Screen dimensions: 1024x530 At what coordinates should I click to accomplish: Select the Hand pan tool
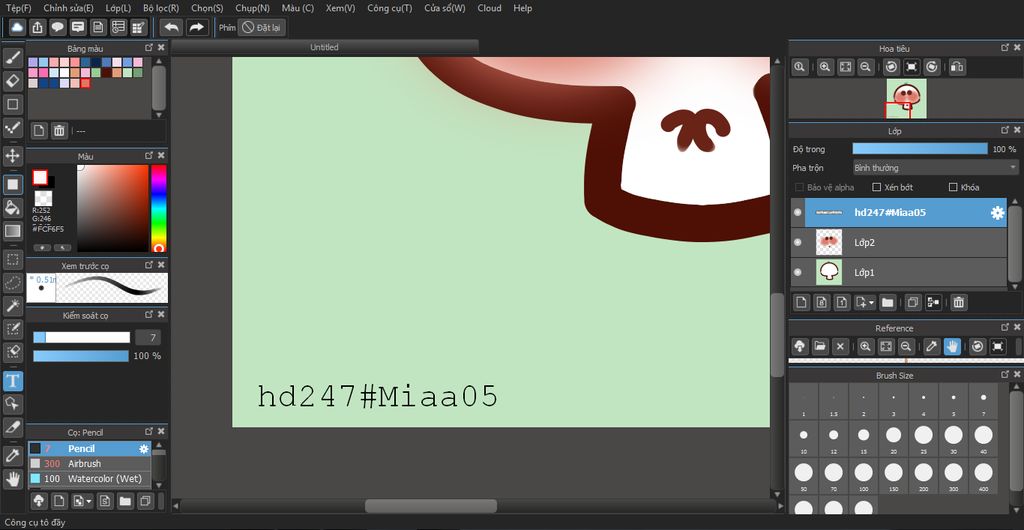13,479
